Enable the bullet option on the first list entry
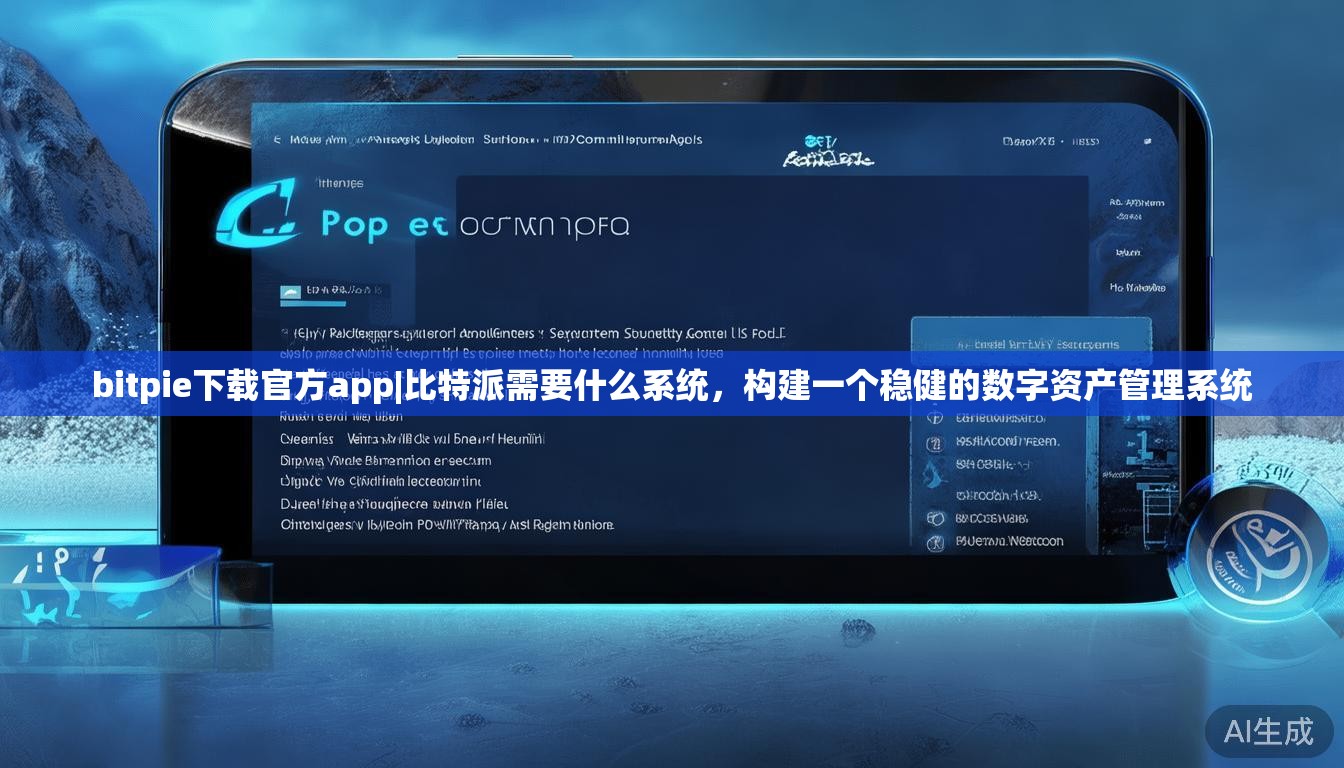Screen dimensions: 1344x768 pos(283,333)
